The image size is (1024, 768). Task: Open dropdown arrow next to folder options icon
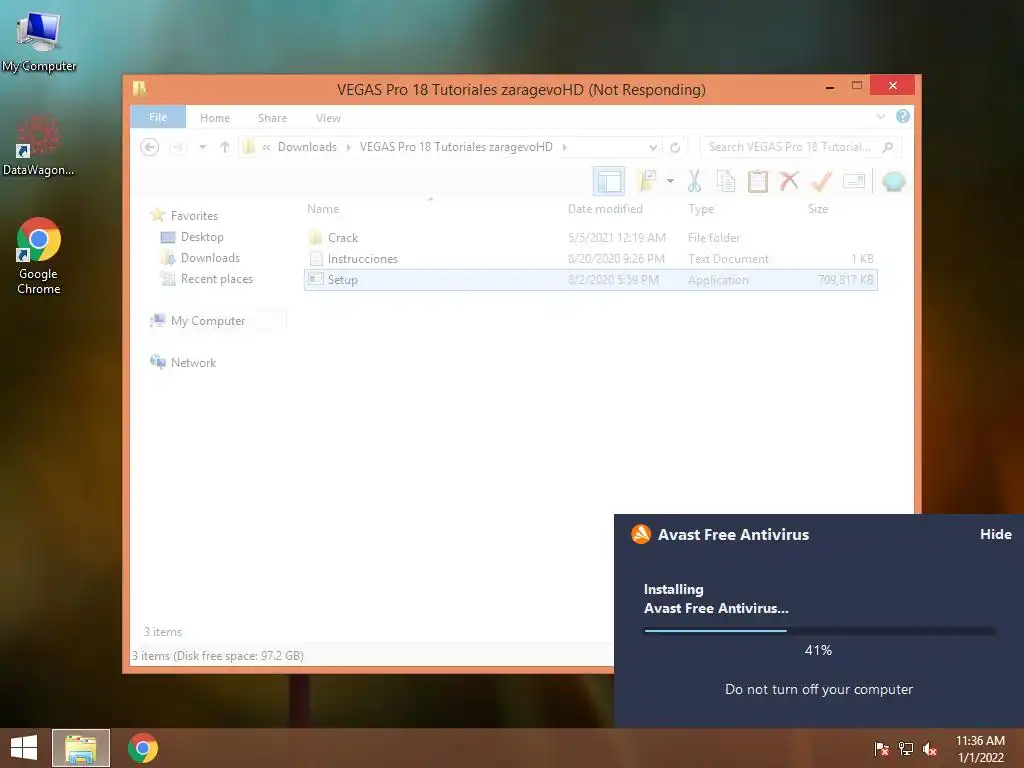tap(670, 181)
